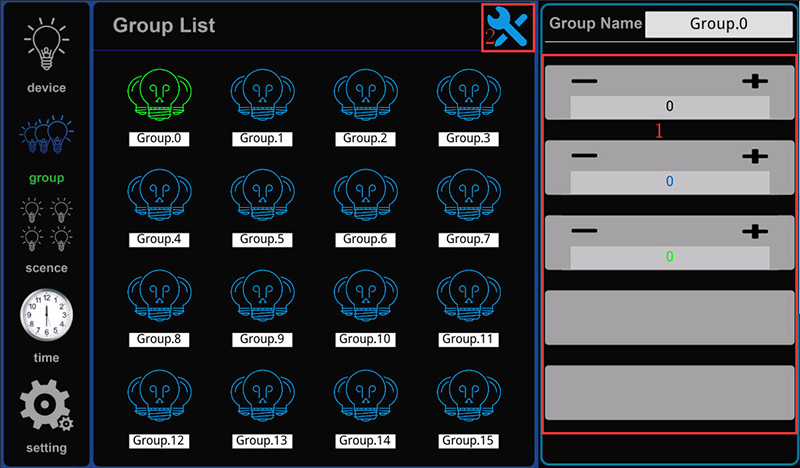
Task: Click the wrench and screwdriver tools icon
Action: pyautogui.click(x=507, y=28)
